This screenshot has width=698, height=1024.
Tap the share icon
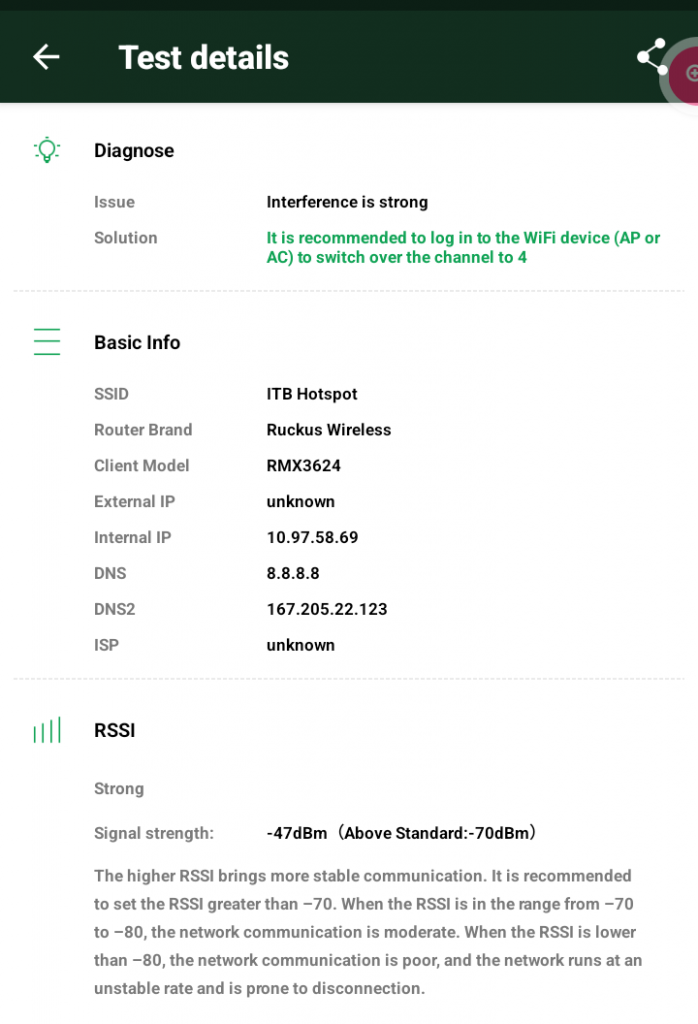[652, 57]
